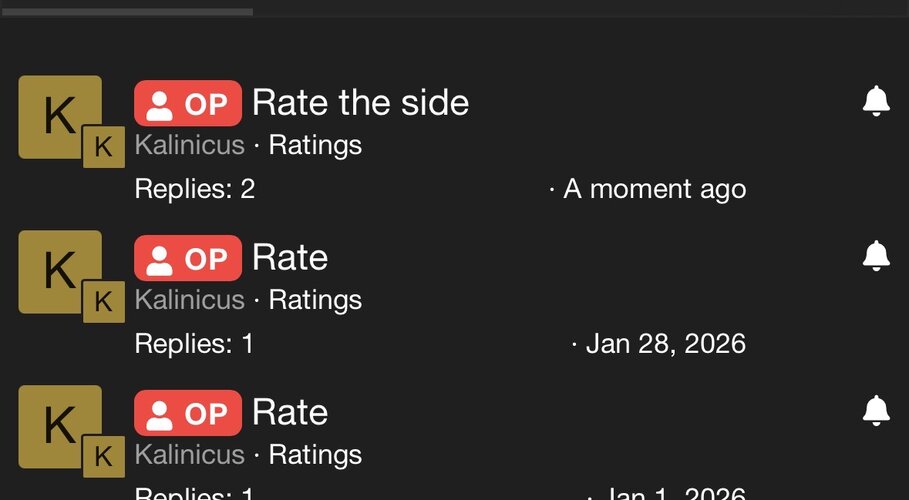The width and height of the screenshot is (909, 500).
Task: Toggle the bell for "Rate the side" thread
Action: tap(876, 101)
